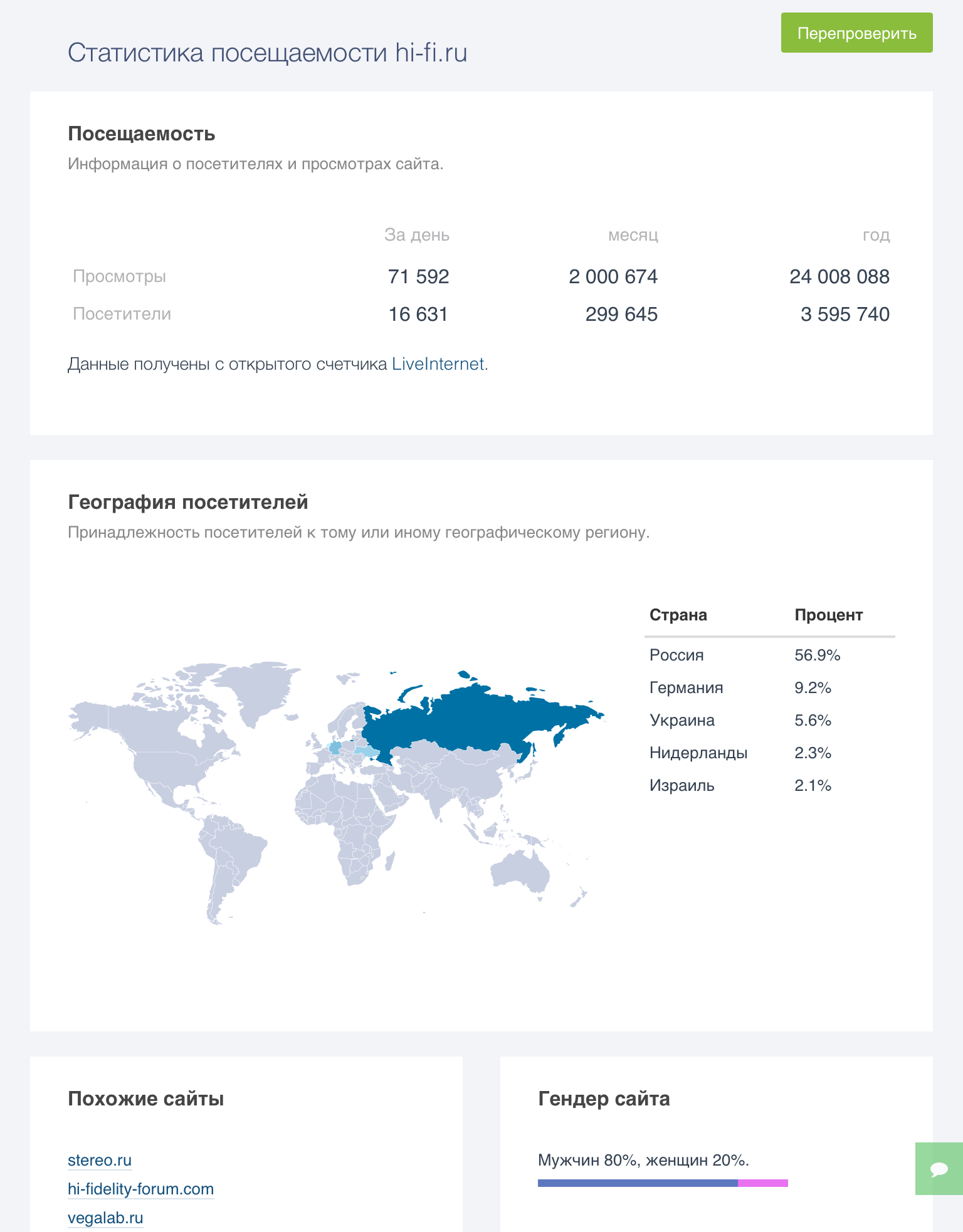Open the hi-fidelity-forum.com link
The image size is (963, 1232).
(140, 1189)
